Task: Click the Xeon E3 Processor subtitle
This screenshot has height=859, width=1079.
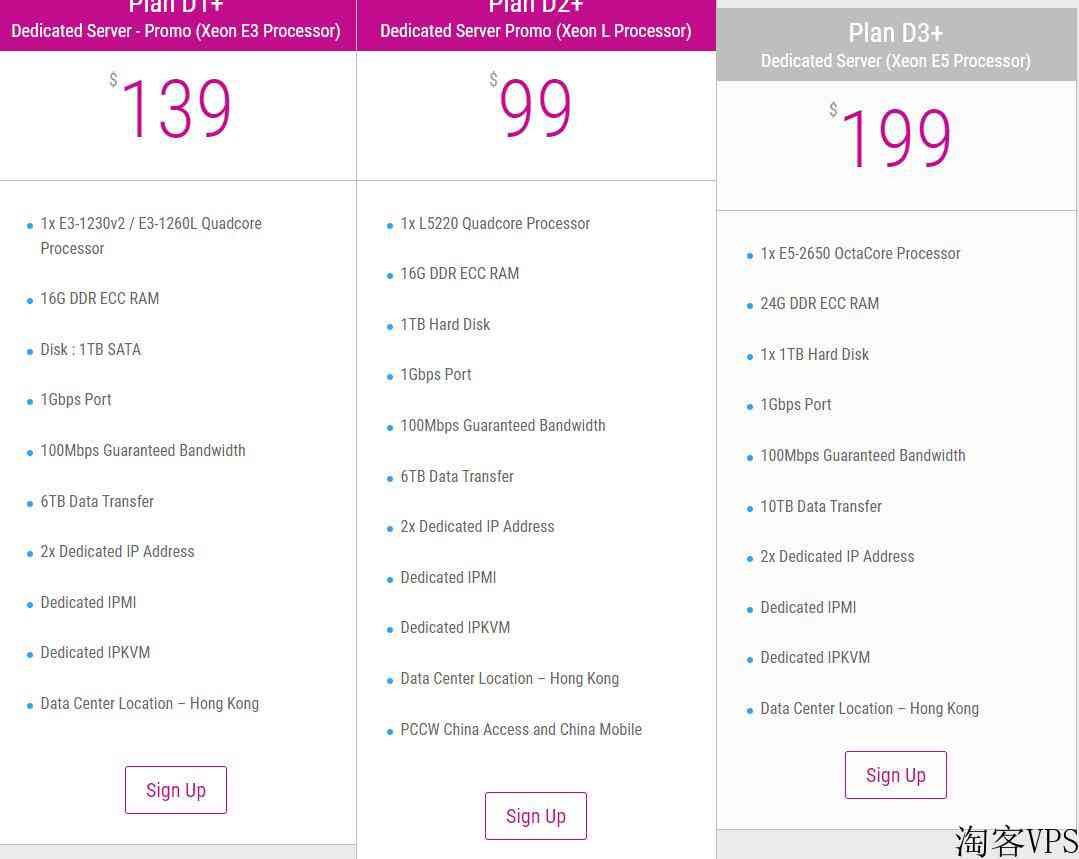Action: [176, 31]
